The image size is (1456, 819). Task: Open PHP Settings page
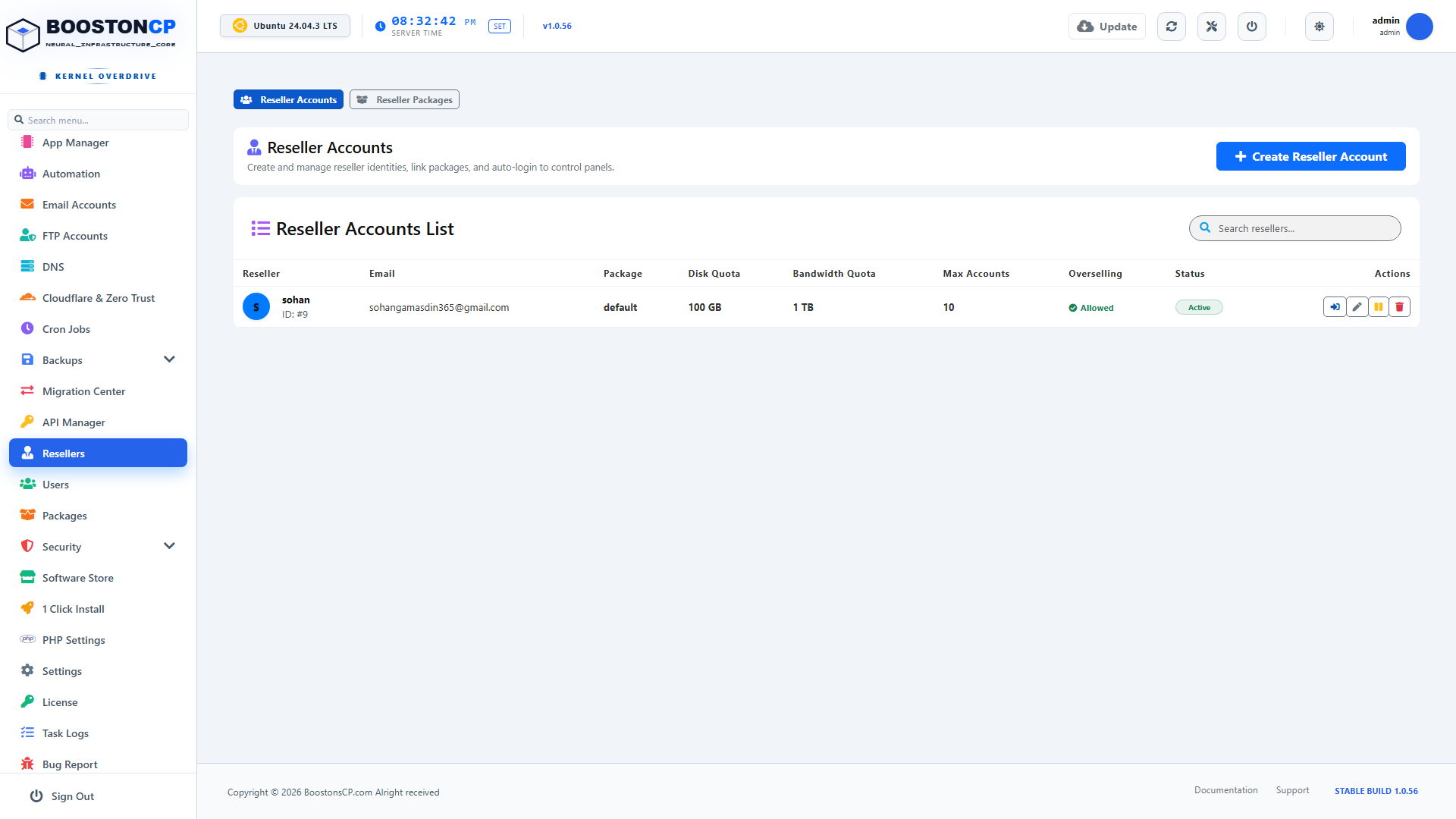click(98, 640)
